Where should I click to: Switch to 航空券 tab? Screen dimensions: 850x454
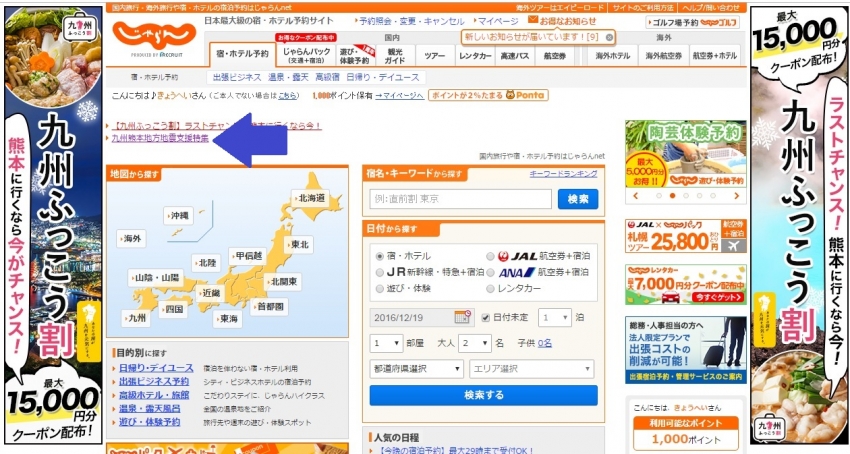tap(555, 55)
